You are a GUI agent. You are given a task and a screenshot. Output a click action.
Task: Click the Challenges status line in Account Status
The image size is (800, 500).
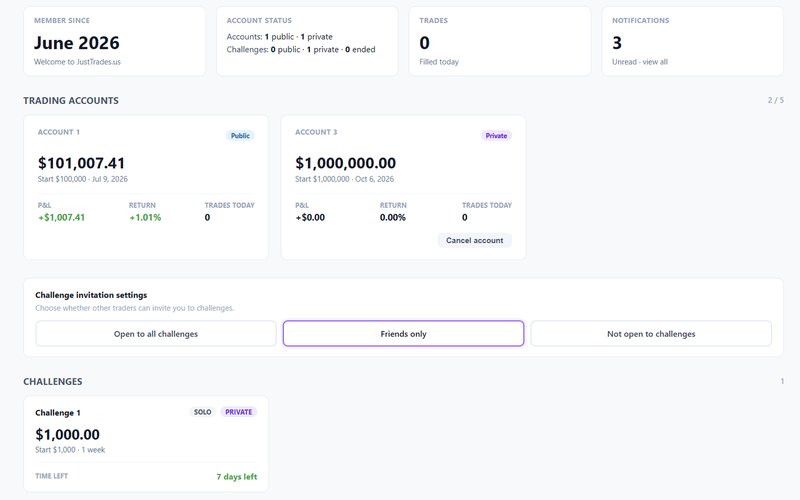(301, 49)
